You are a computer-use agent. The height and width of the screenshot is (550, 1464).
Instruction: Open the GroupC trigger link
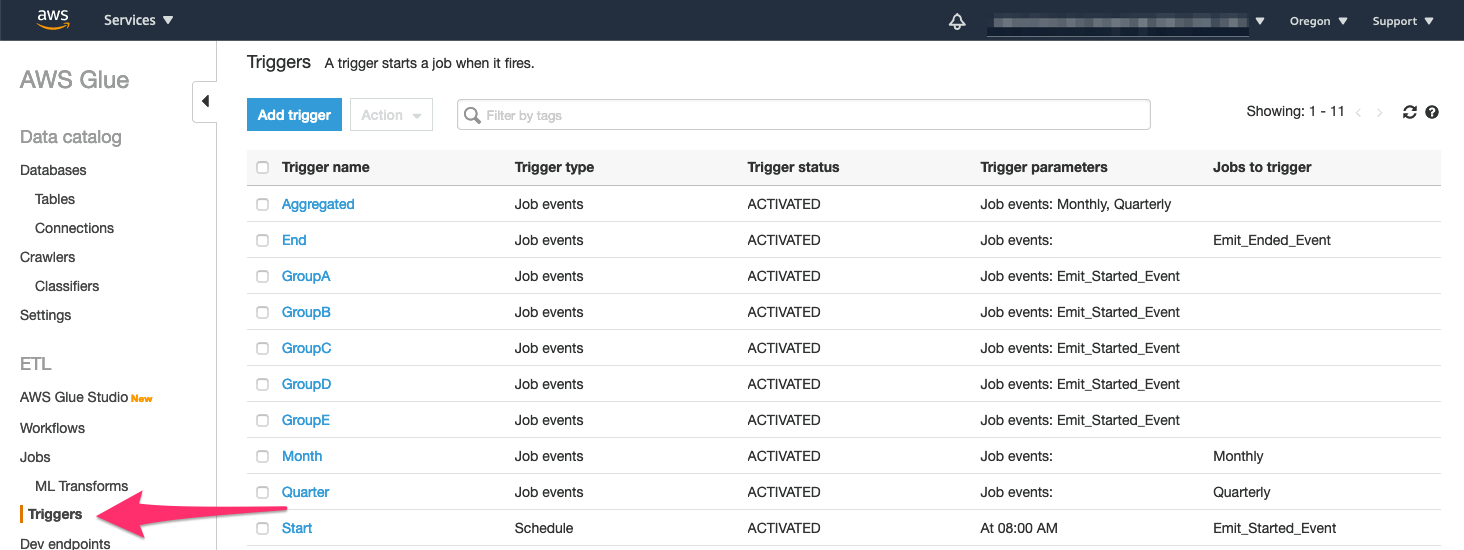pos(306,348)
